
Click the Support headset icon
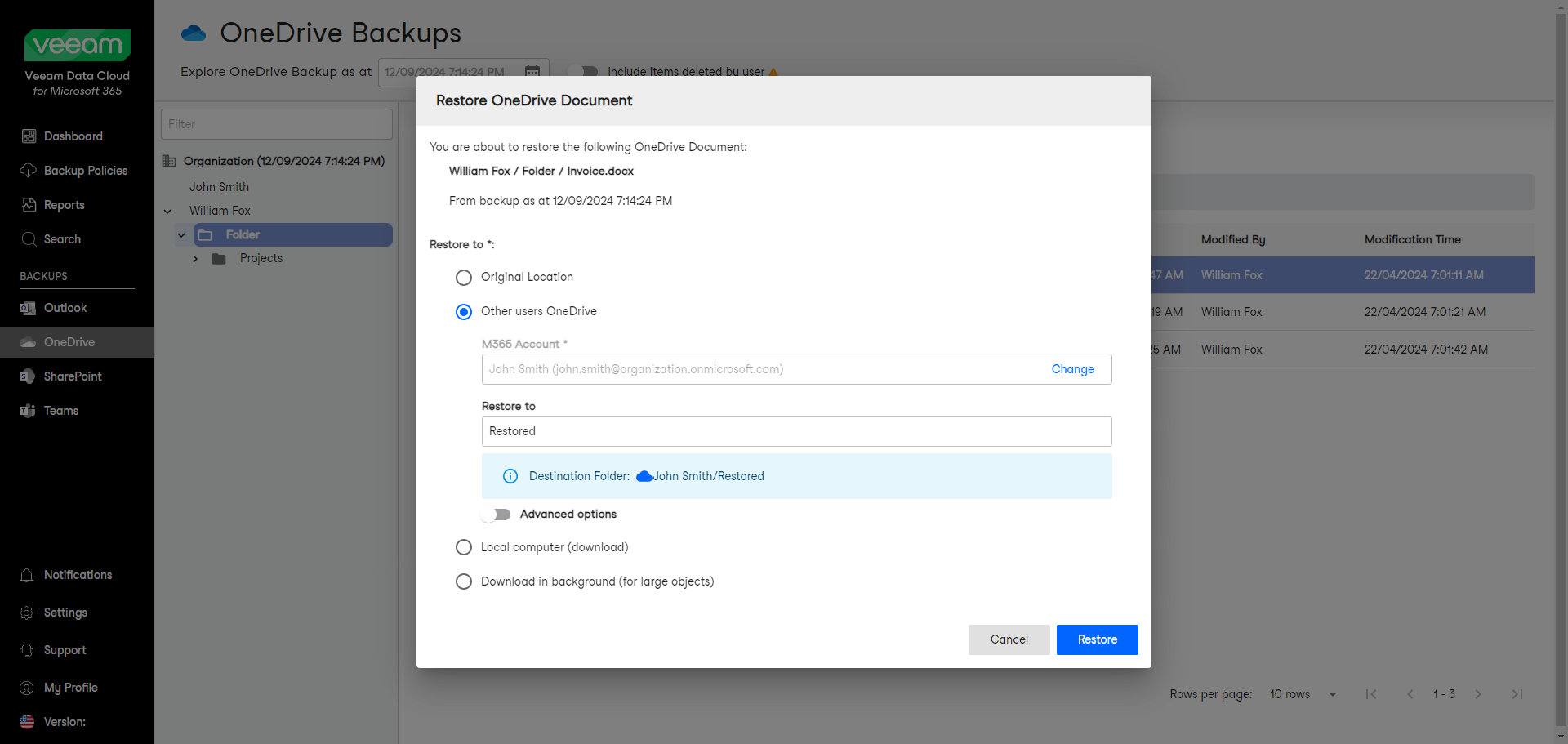tap(27, 650)
